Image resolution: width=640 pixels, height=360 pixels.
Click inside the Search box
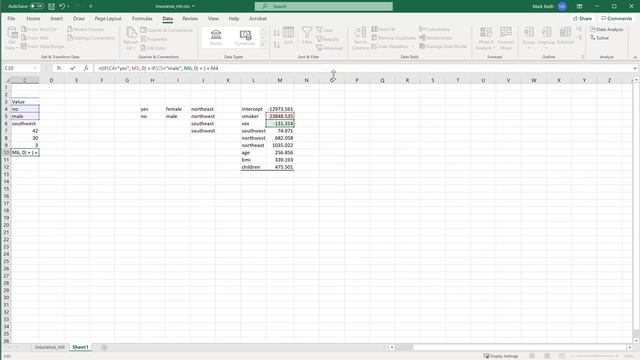324,6
